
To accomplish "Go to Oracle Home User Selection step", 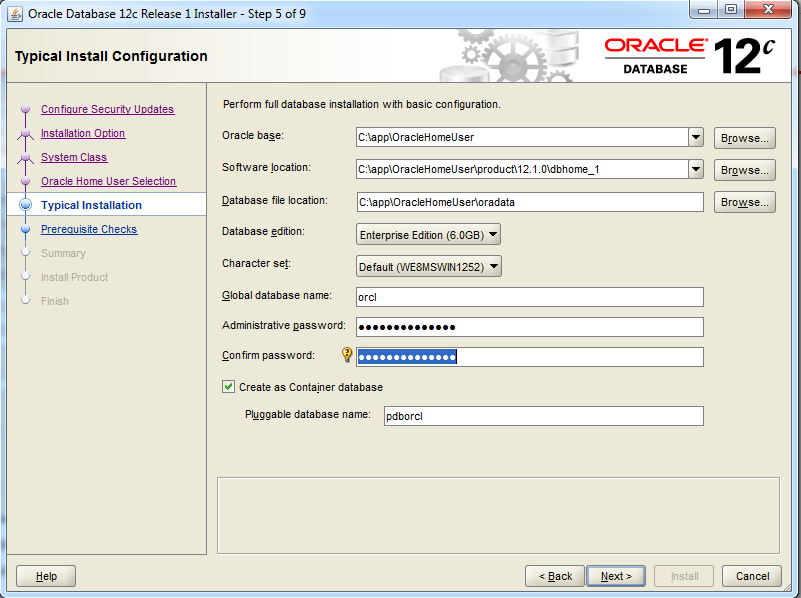I will coord(108,181).
